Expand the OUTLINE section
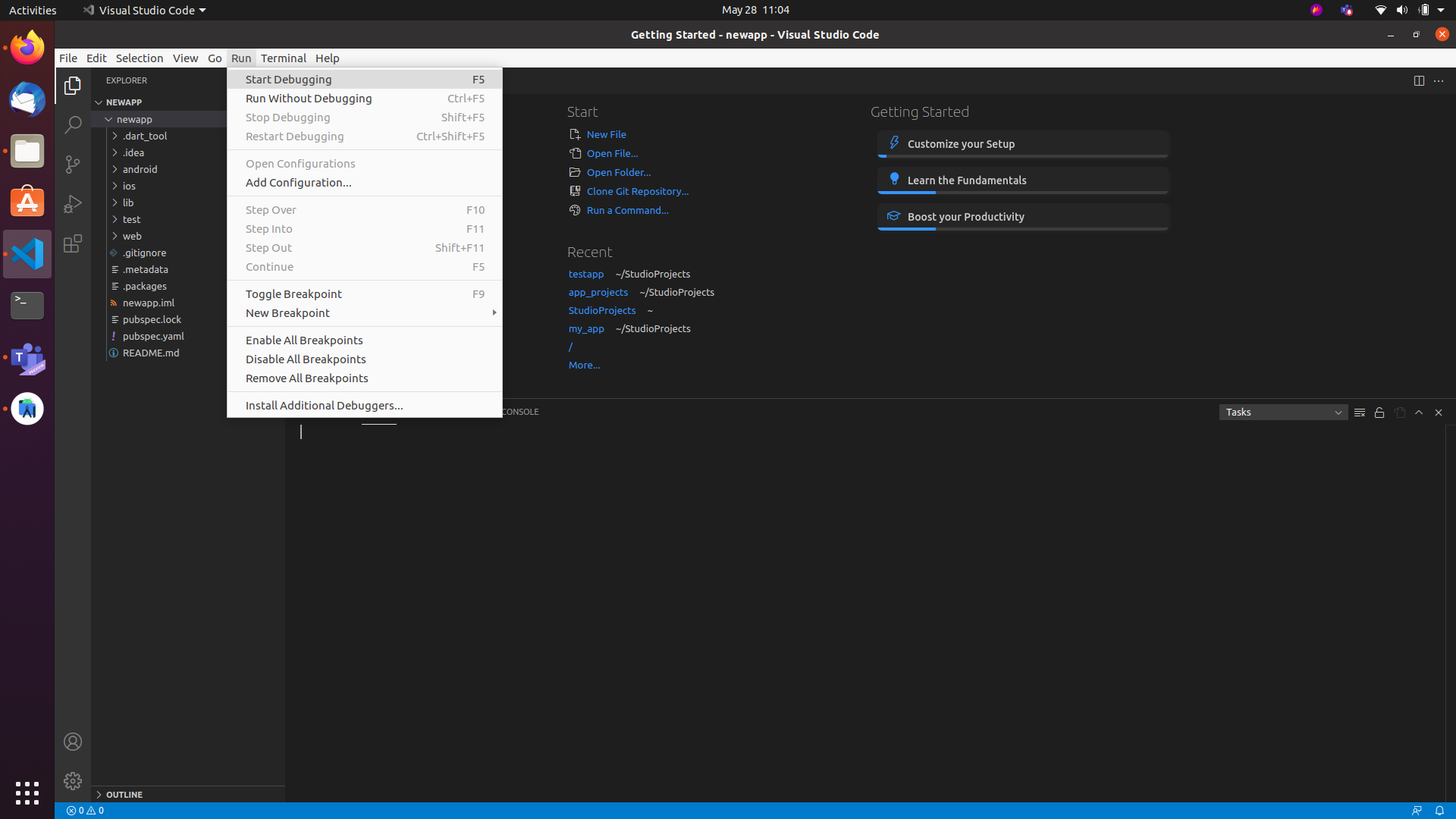The image size is (1456, 819). tap(124, 794)
